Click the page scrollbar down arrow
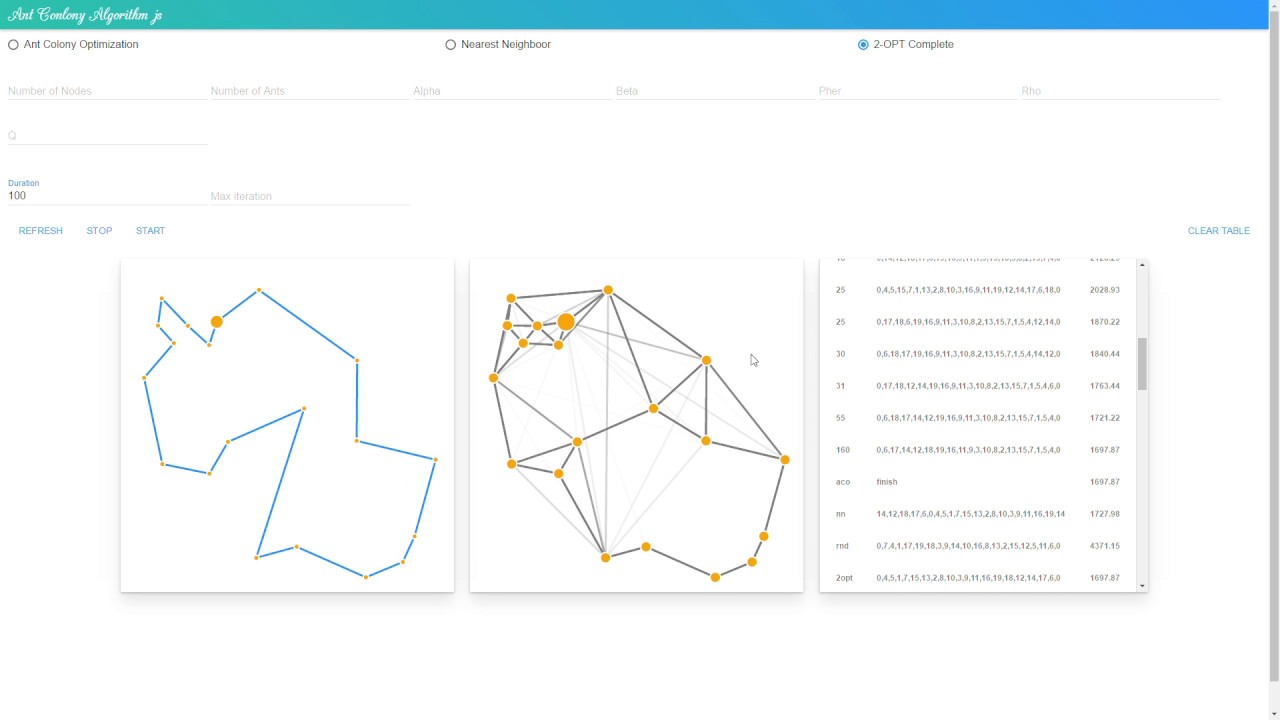Screen dimensions: 1280x720 pyautogui.click(x=1273, y=714)
